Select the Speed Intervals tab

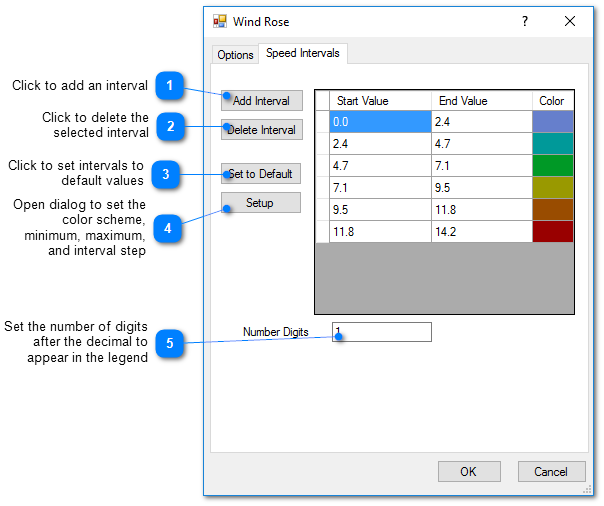tap(302, 53)
